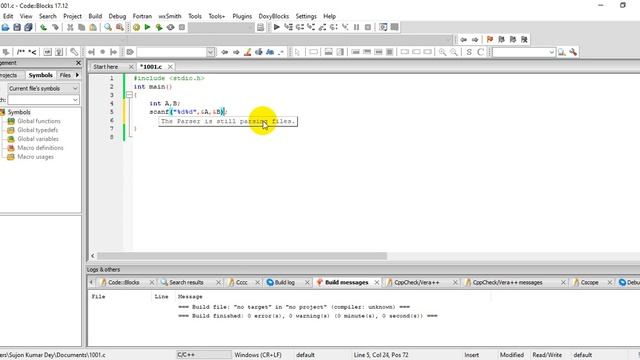Close the *1001.c editor tab
This screenshot has height=360, width=640.
tap(170, 67)
